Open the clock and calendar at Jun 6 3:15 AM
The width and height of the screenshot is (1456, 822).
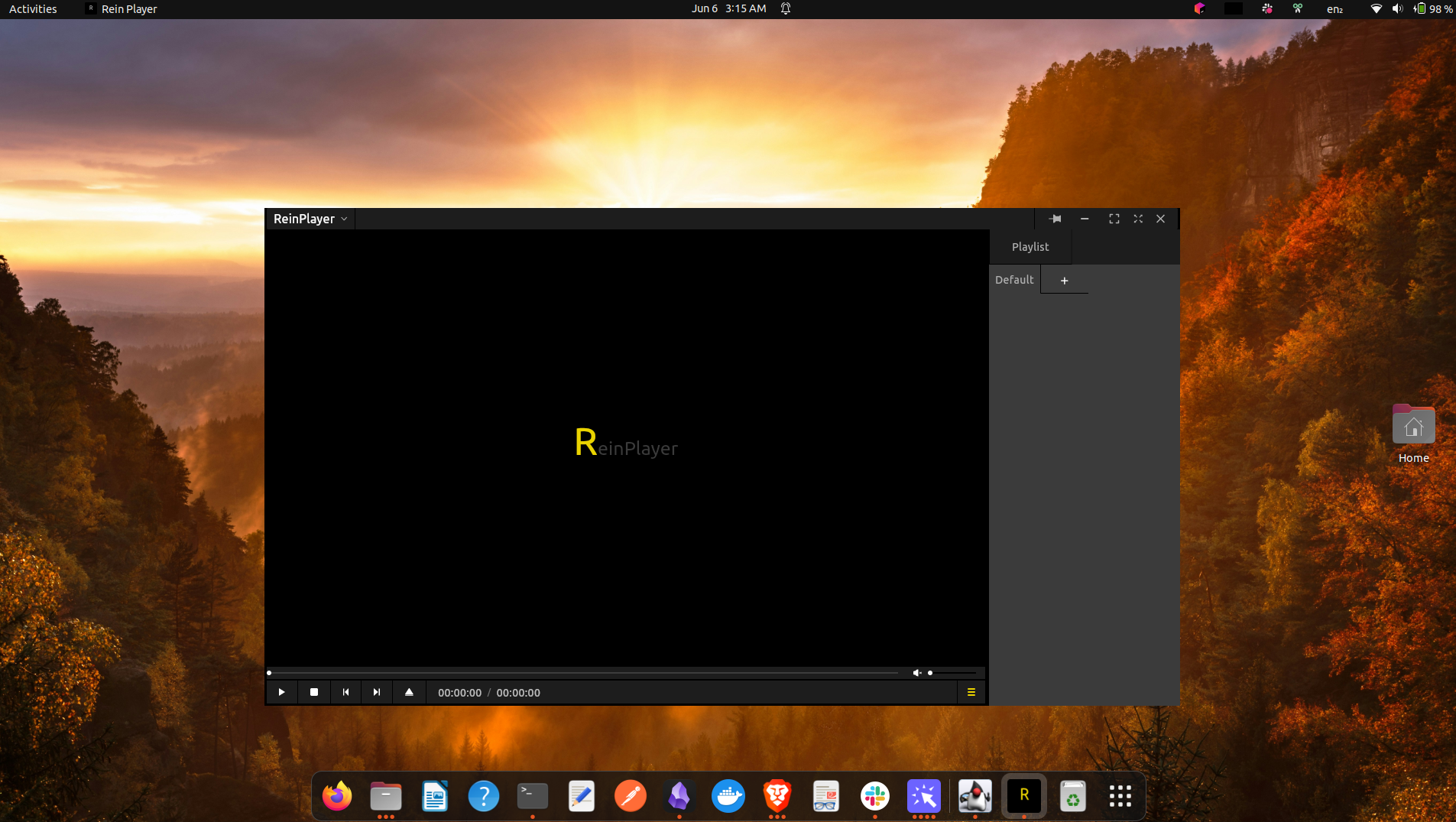[728, 8]
